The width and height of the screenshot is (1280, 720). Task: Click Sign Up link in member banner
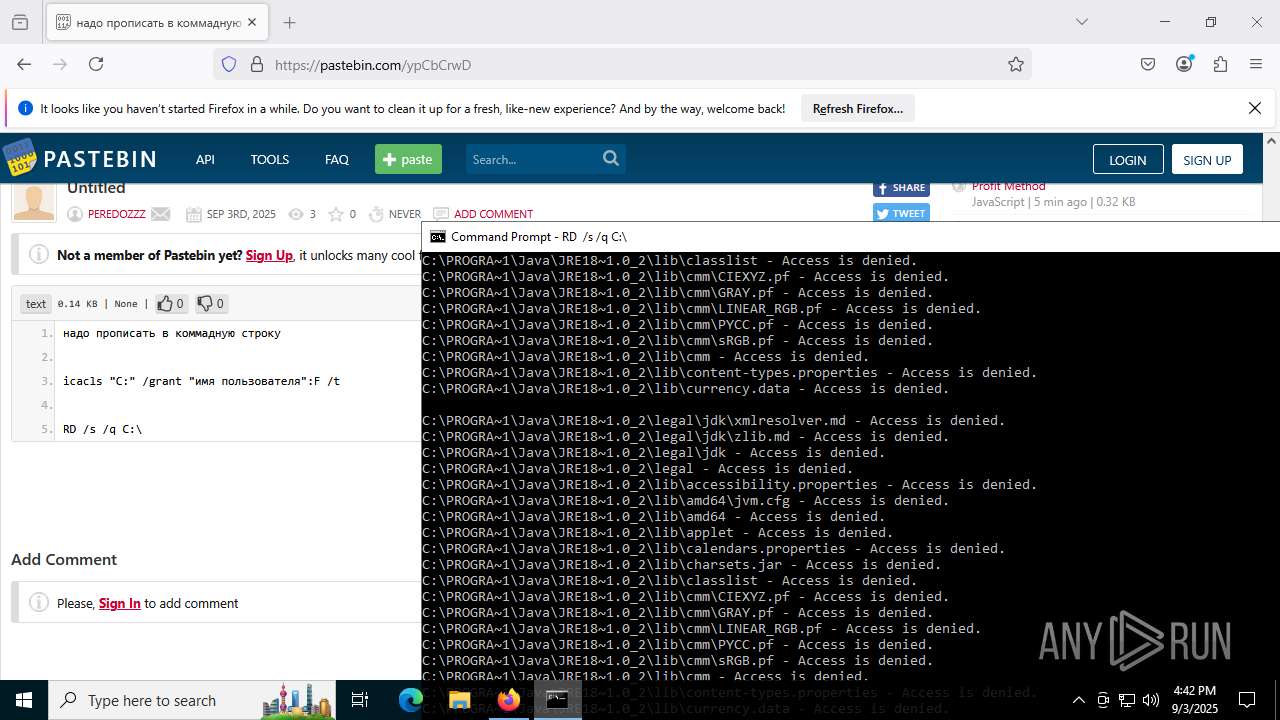pyautogui.click(x=269, y=255)
